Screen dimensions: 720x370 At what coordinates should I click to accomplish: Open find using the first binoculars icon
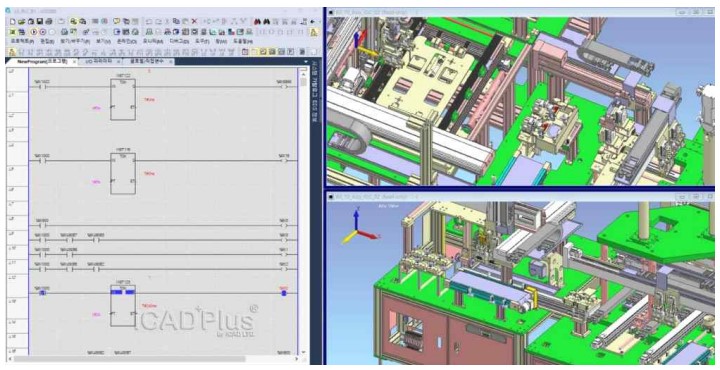pyautogui.click(x=257, y=21)
